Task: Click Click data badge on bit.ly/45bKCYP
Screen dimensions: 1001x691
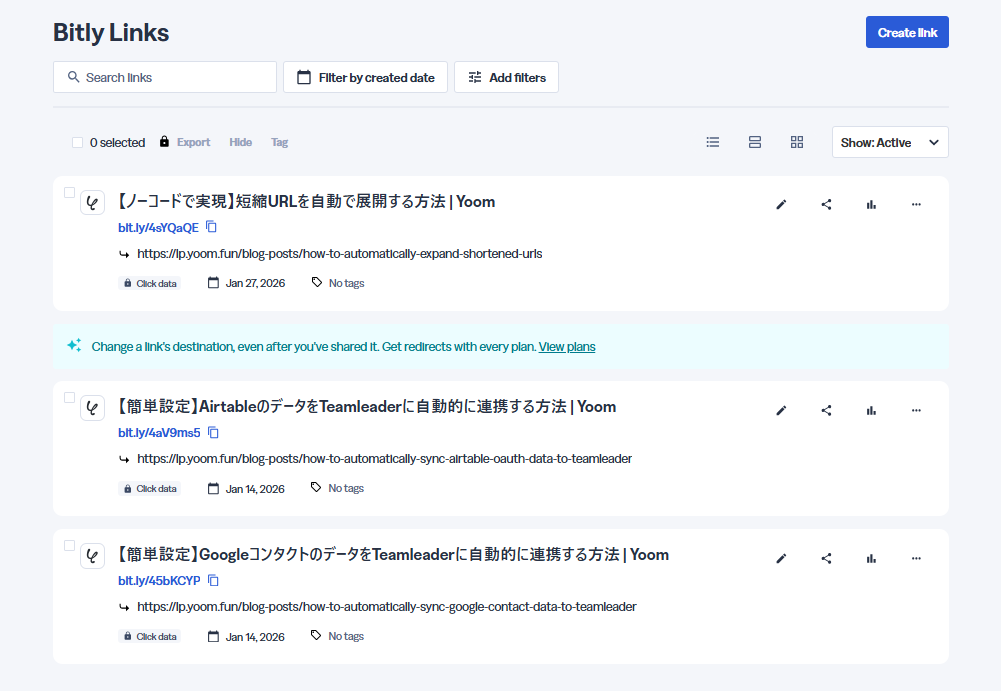Action: (149, 637)
